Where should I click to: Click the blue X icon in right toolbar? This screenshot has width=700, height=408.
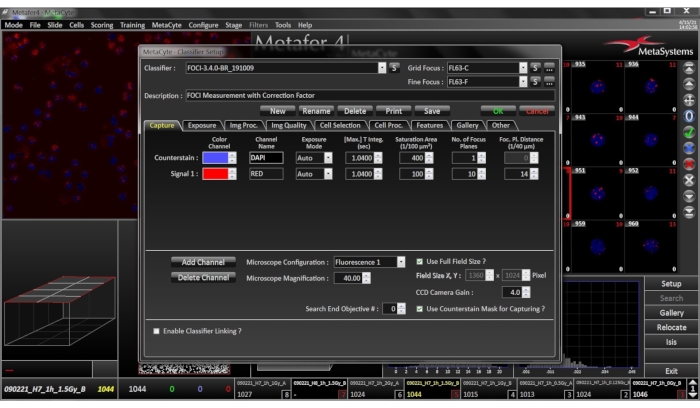point(688,148)
